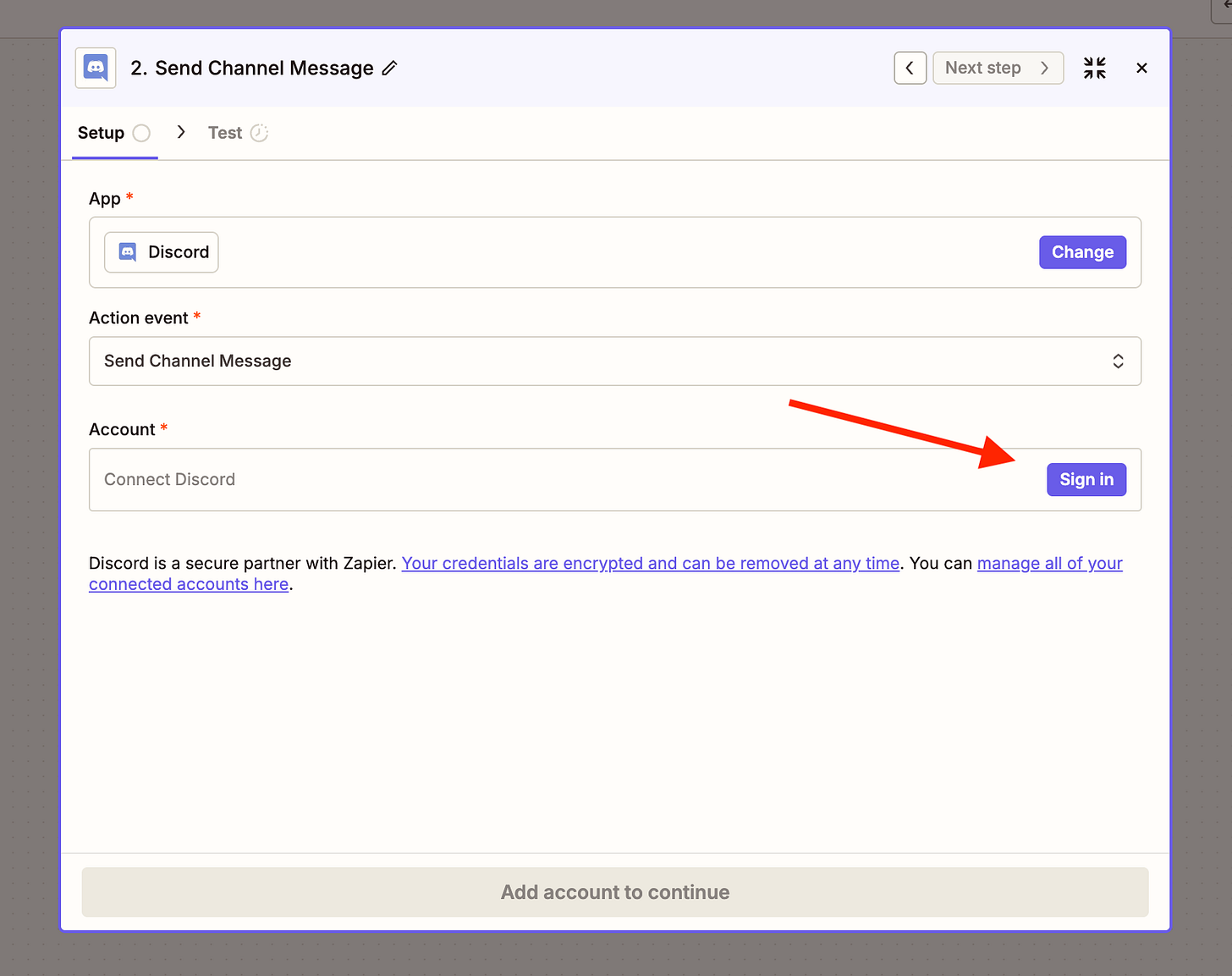The image size is (1232, 976).
Task: Click the small Discord logo in App field
Action: coord(128,252)
